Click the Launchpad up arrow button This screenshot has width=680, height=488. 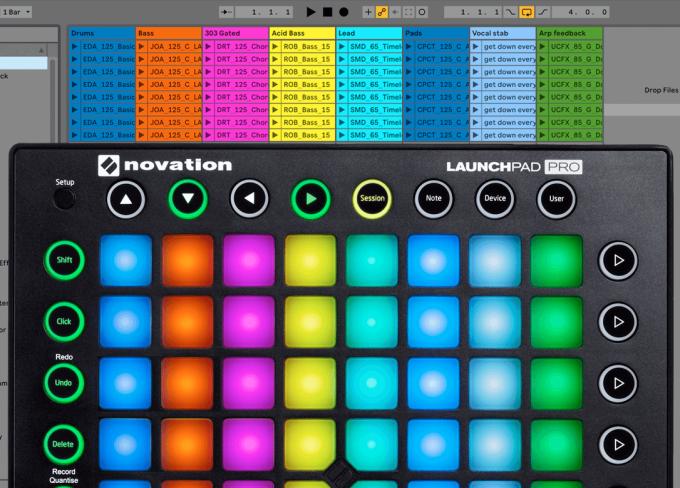pos(126,200)
